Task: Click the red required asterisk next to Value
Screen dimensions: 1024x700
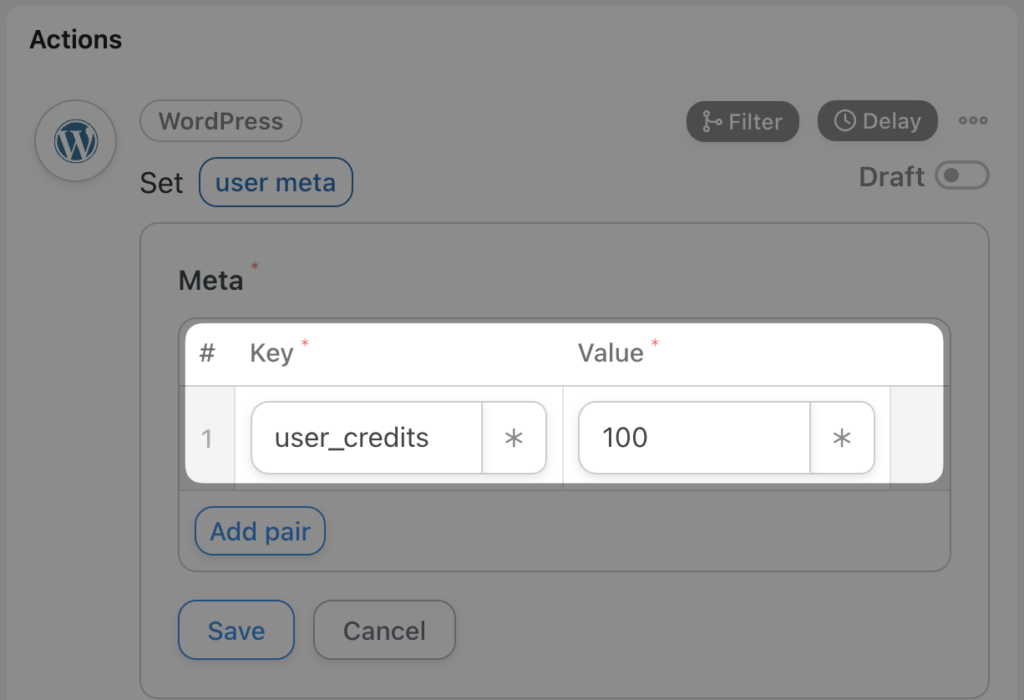Action: tap(655, 344)
